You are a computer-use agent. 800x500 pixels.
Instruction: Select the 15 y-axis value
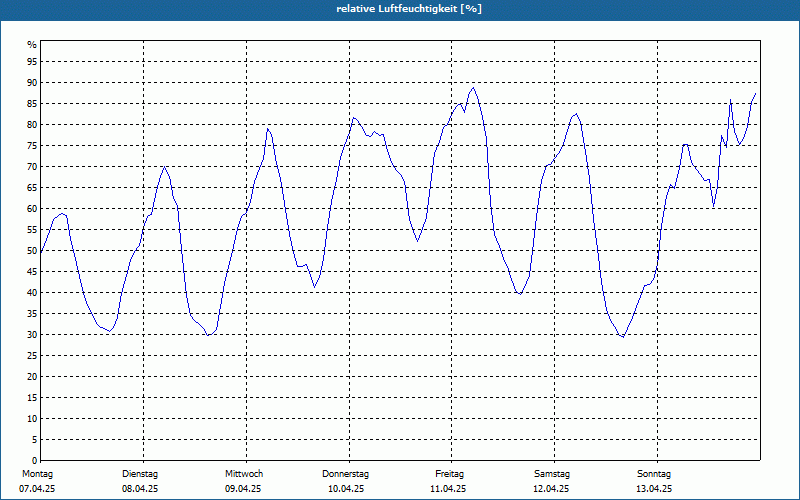[x=32, y=398]
